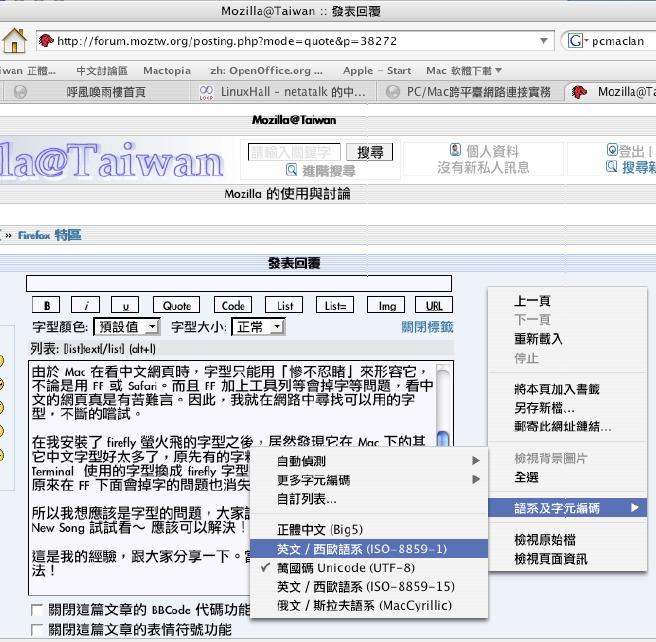Viewport: 656px width, 642px height.
Task: Click the Quote BBCode button
Action: pos(177,305)
